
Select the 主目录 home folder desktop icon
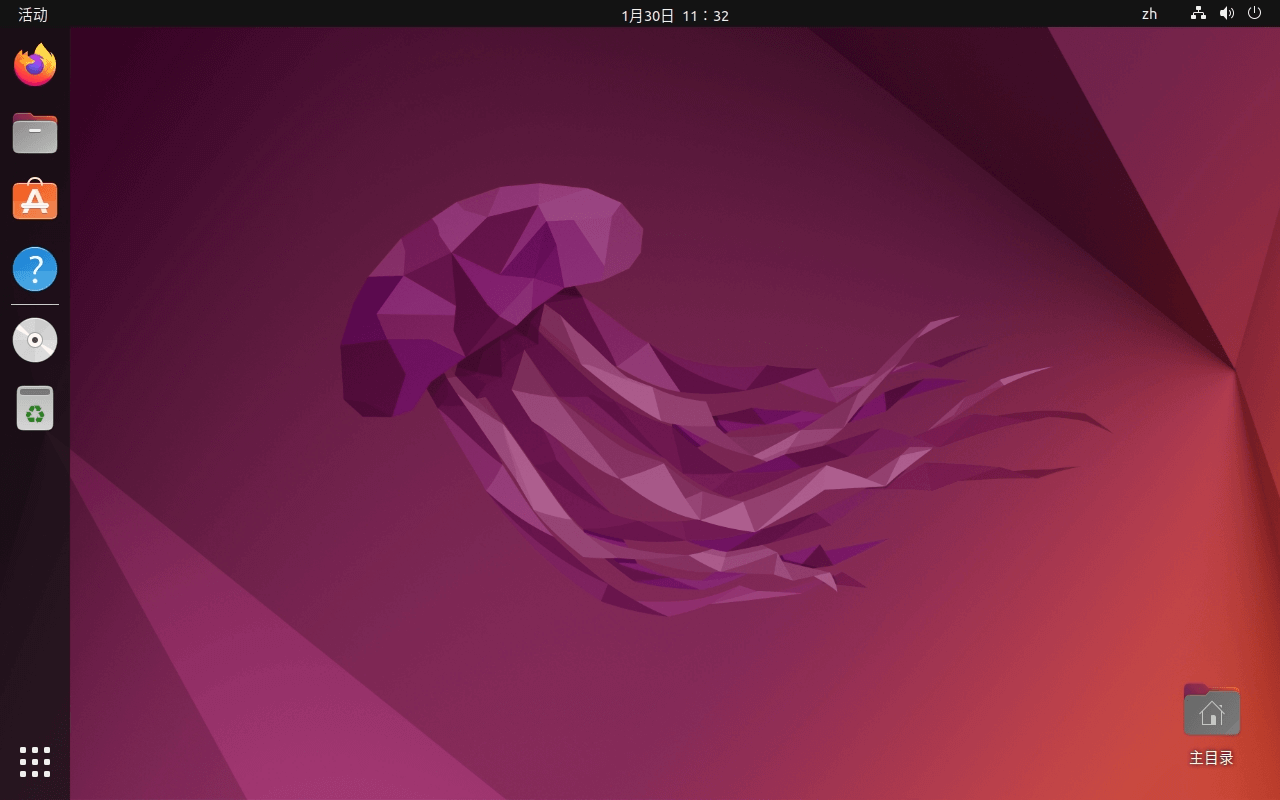[x=1211, y=711]
